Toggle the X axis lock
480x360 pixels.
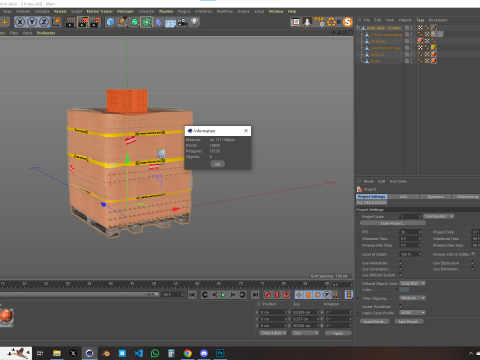point(20,22)
